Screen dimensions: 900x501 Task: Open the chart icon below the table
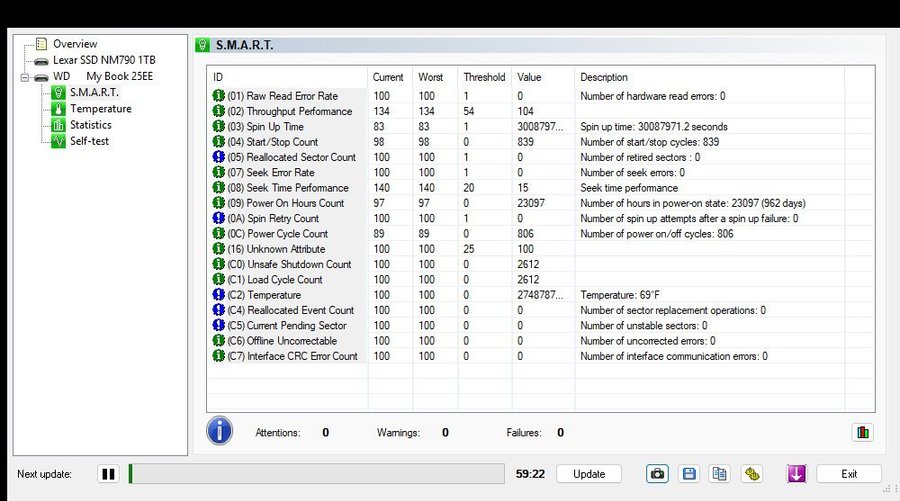[x=863, y=432]
